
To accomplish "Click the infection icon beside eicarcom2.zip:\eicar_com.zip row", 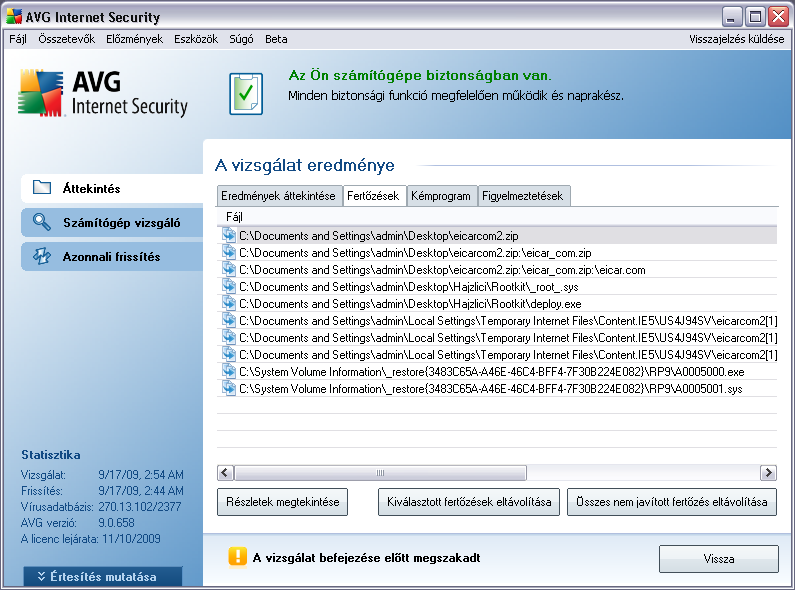I will 229,252.
